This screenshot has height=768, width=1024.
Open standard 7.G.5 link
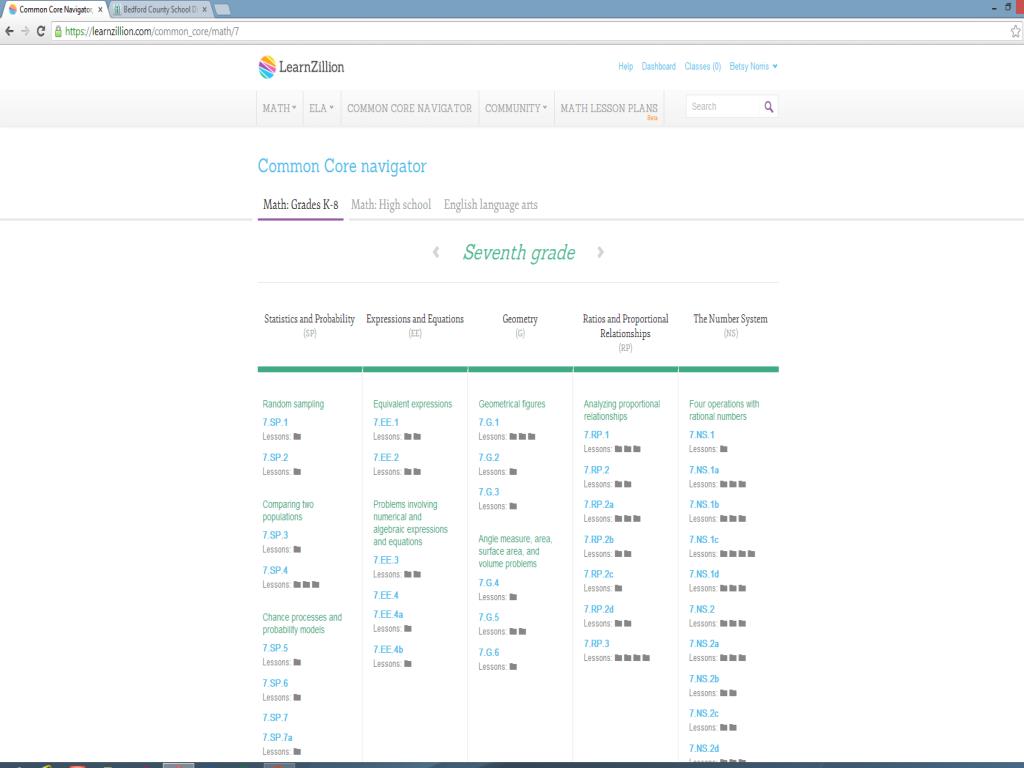coord(488,617)
